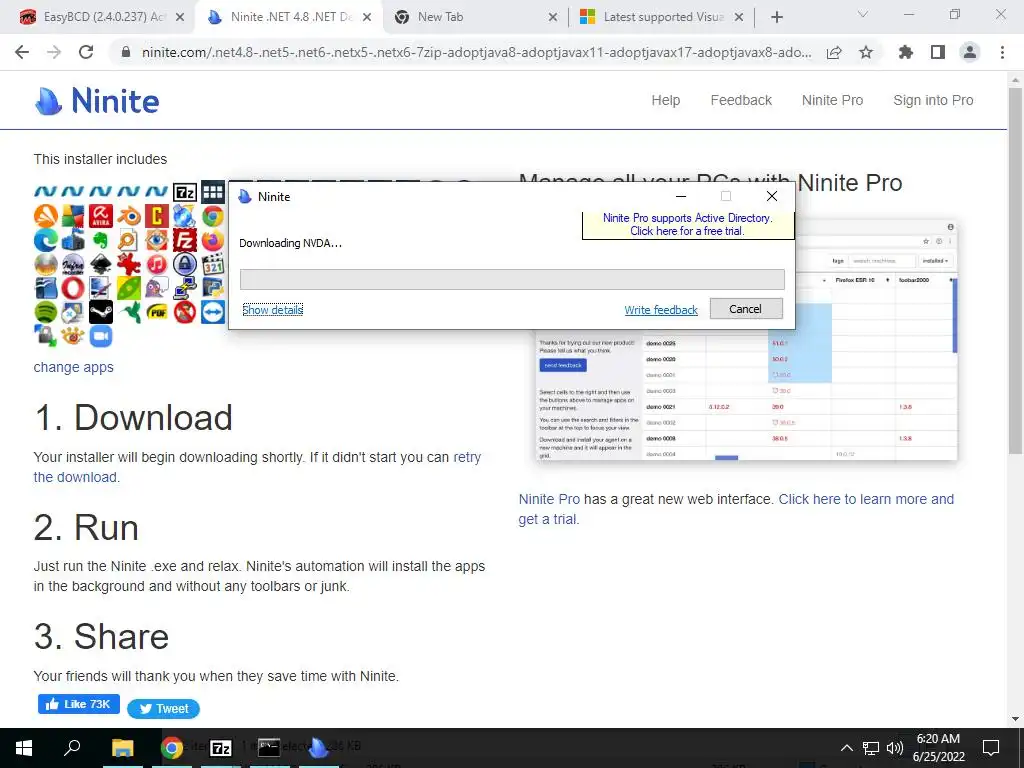Viewport: 1024px width, 768px height.
Task: Switch to the Latest supported Visual tab
Action: coord(662,17)
